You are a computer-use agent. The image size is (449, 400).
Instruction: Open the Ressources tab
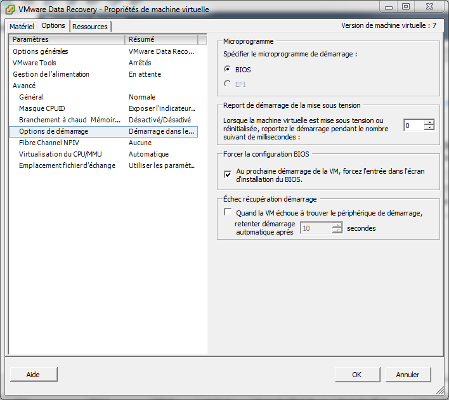[x=90, y=26]
